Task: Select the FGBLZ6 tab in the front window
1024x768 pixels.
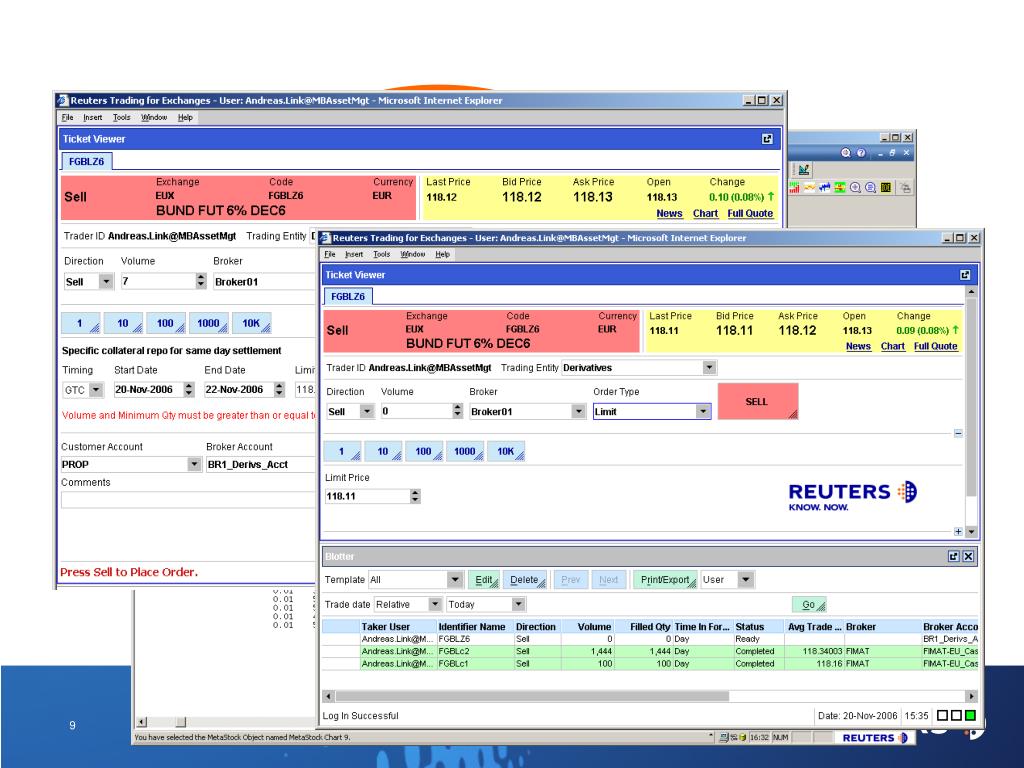Action: tap(348, 296)
